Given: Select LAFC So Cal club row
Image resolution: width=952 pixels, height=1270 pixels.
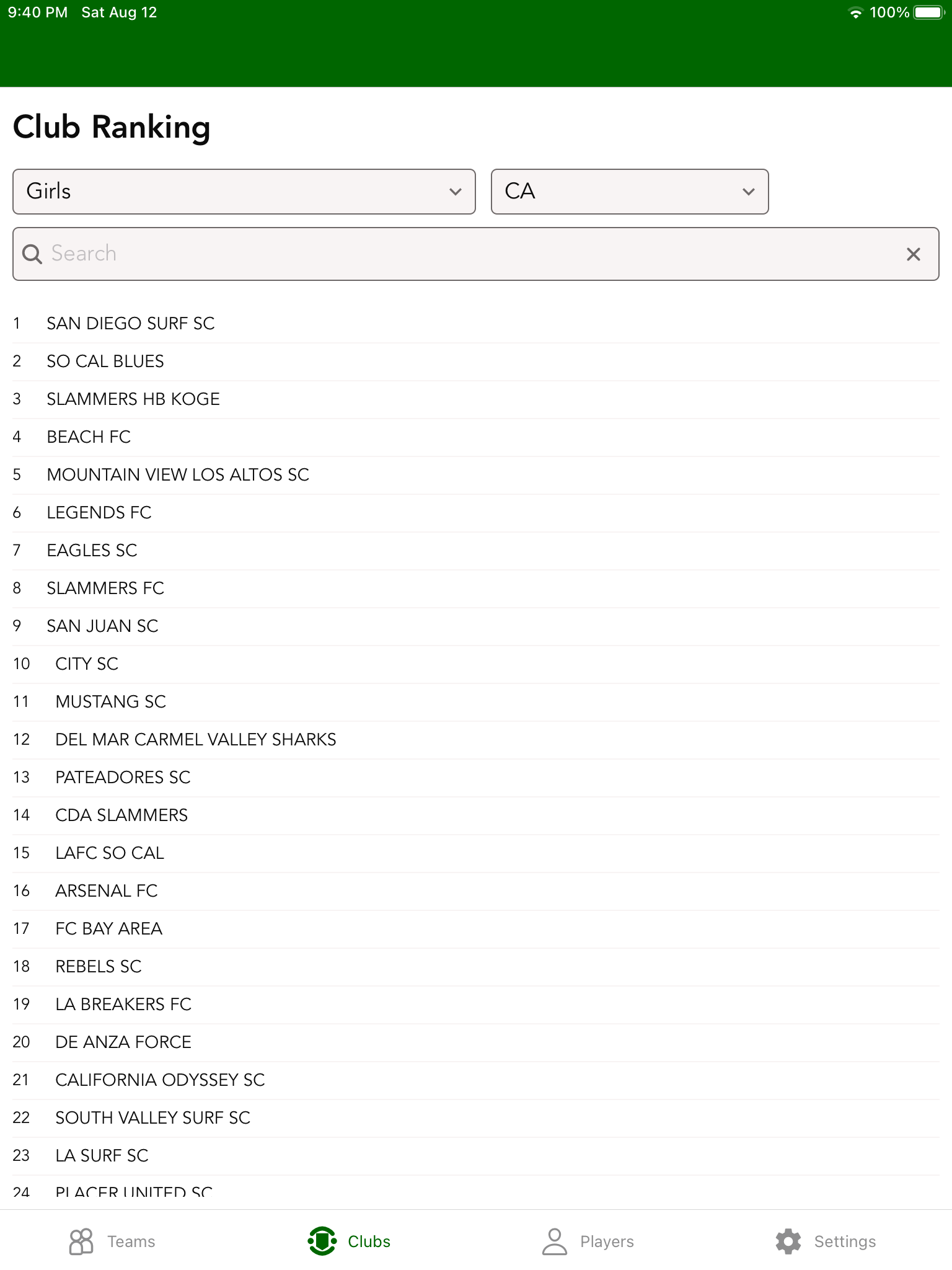Looking at the screenshot, I should 110,853.
